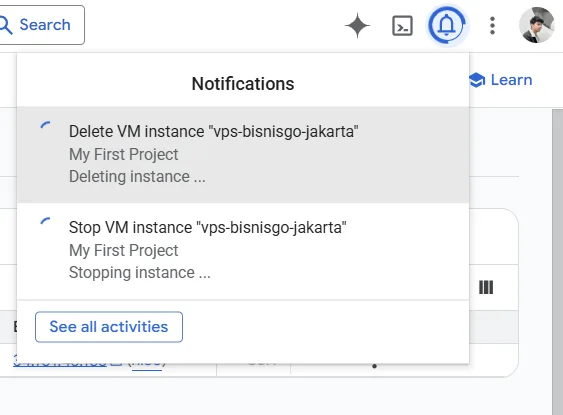Open Stop VM instance notification

click(243, 251)
